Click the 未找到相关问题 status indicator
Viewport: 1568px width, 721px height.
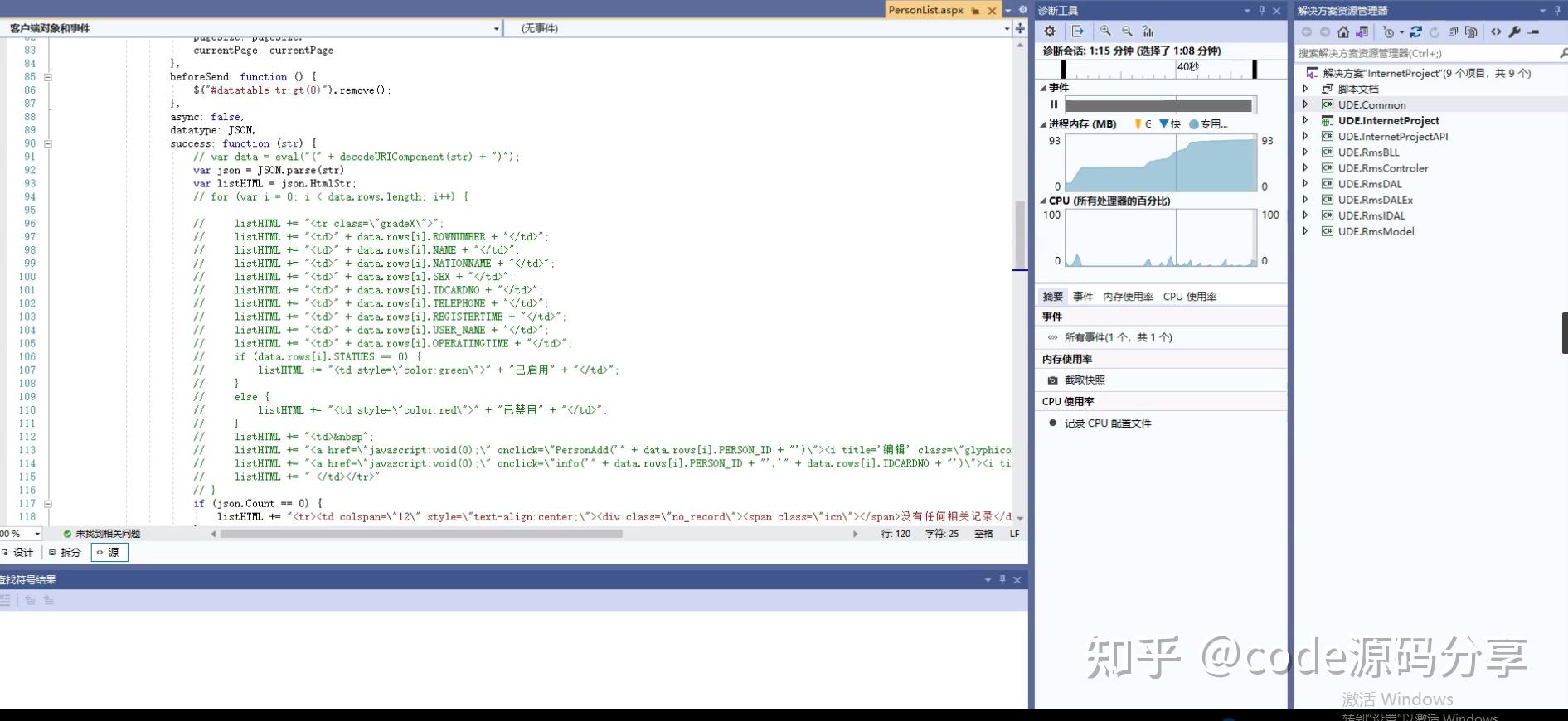pos(102,534)
